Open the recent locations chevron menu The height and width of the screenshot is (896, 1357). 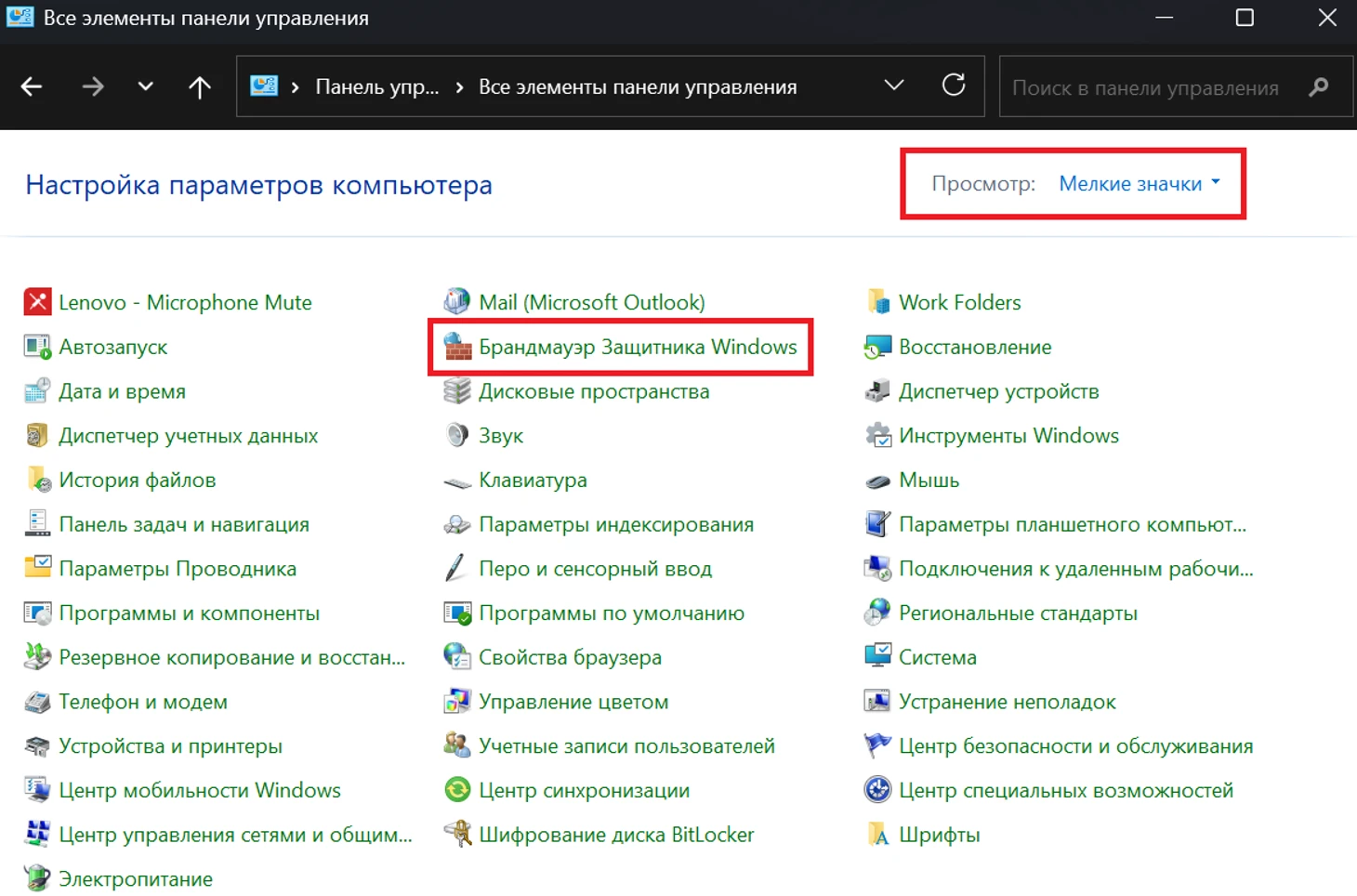[x=145, y=87]
